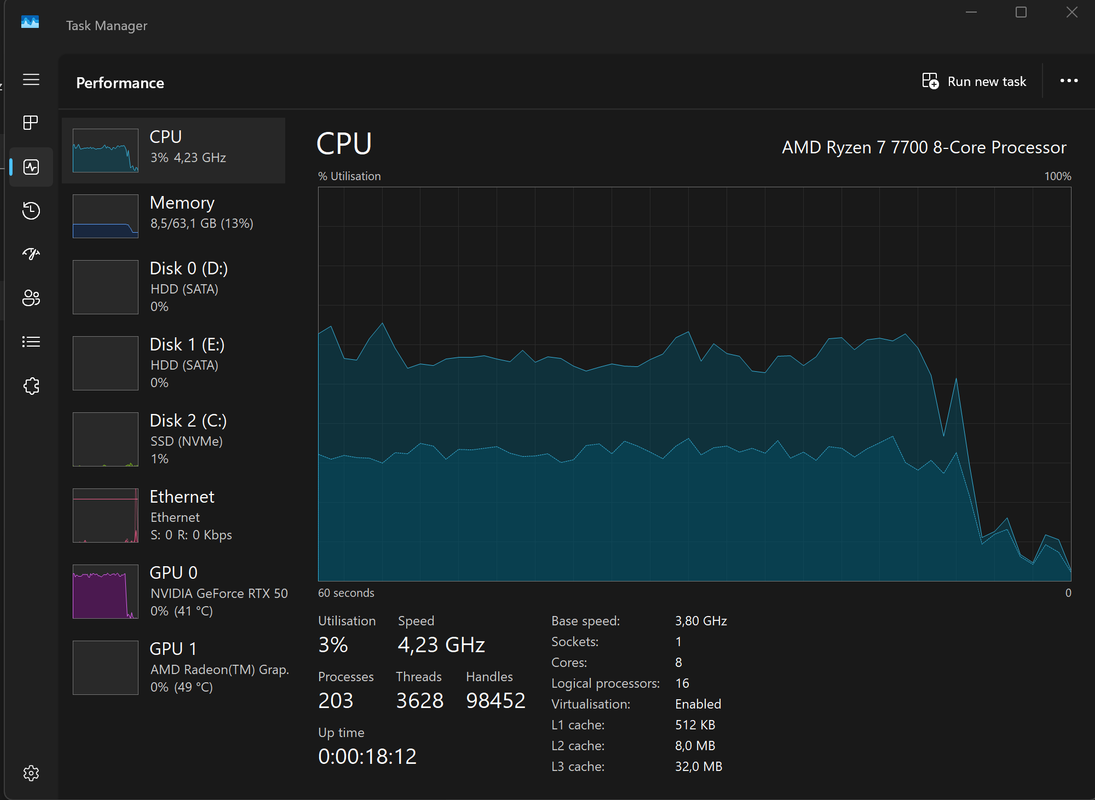Open the App history icon

[x=31, y=210]
